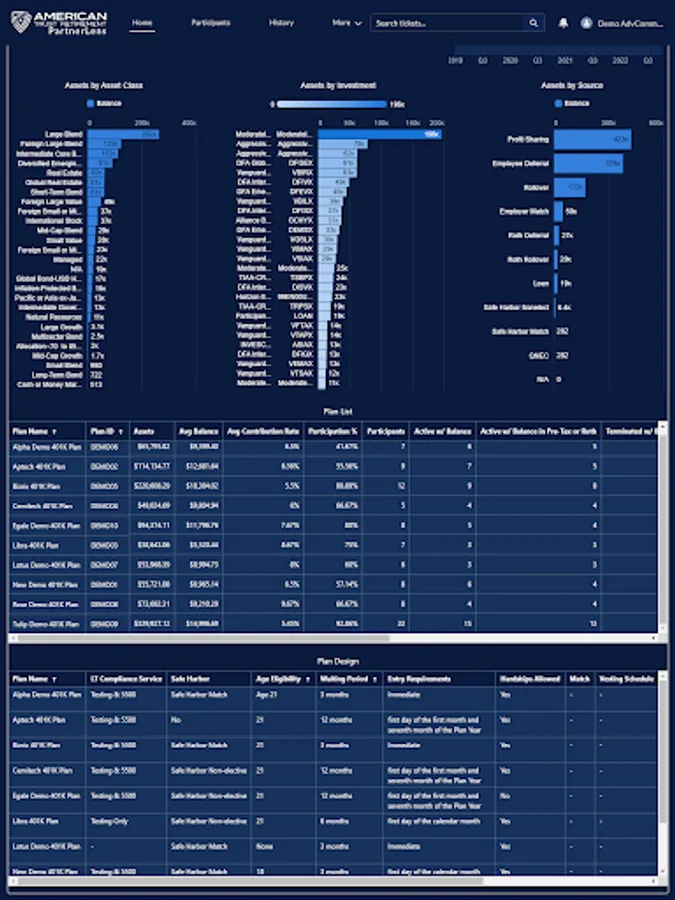Image resolution: width=675 pixels, height=900 pixels.
Task: Click Tulip Demo 401K Plan in Plan List
Action: coord(45,624)
